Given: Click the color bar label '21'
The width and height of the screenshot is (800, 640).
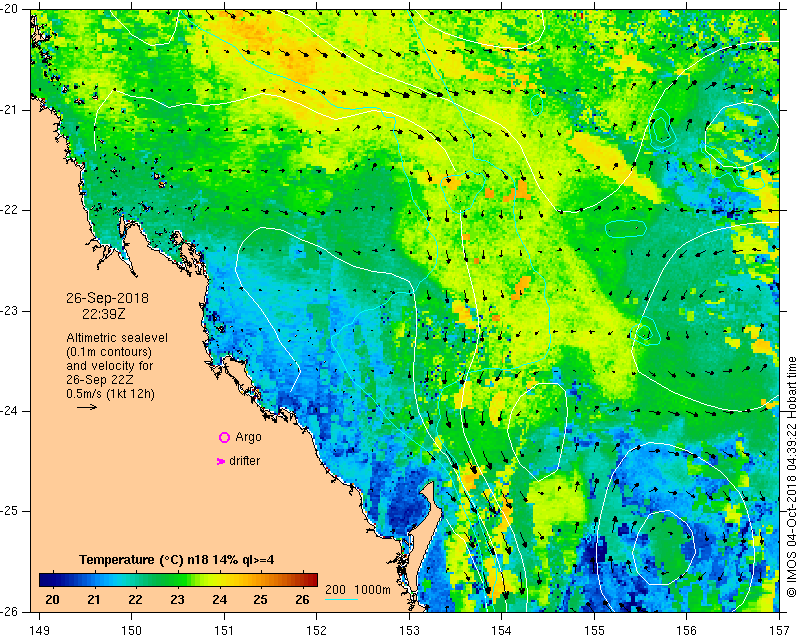Looking at the screenshot, I should (x=93, y=599).
